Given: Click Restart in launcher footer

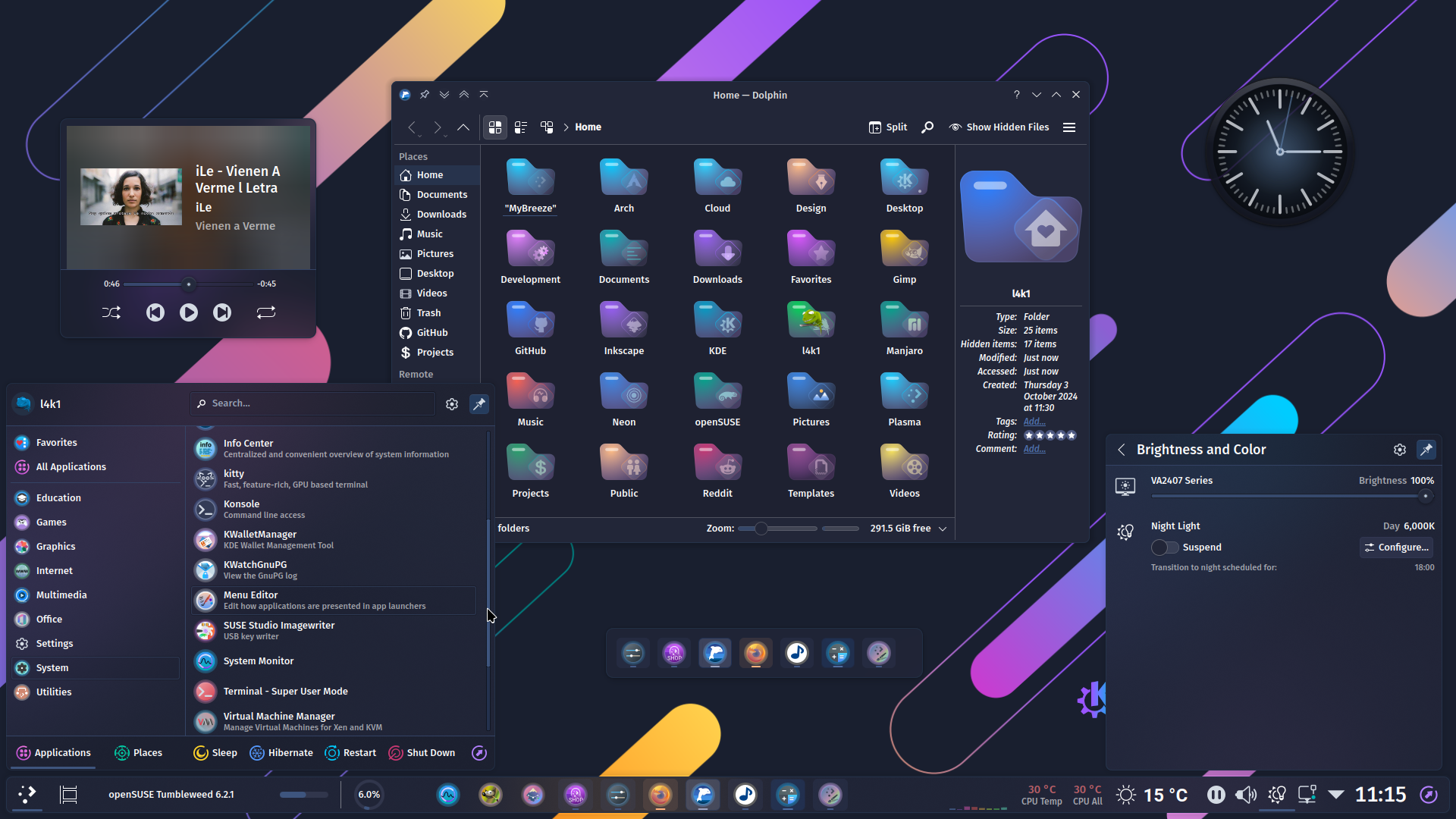Looking at the screenshot, I should click(x=350, y=753).
